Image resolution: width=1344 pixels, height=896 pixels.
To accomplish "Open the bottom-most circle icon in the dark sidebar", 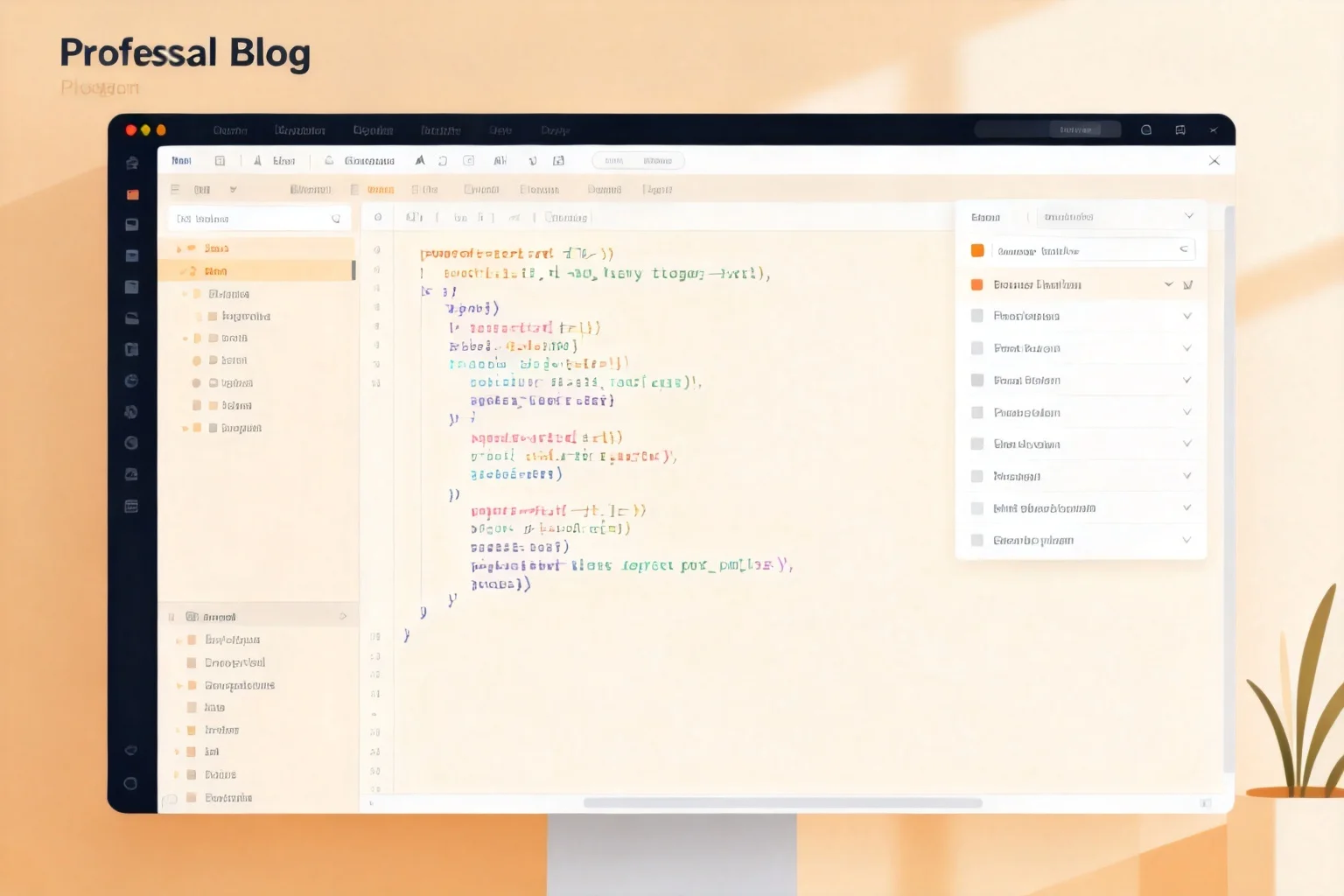I will click(130, 783).
